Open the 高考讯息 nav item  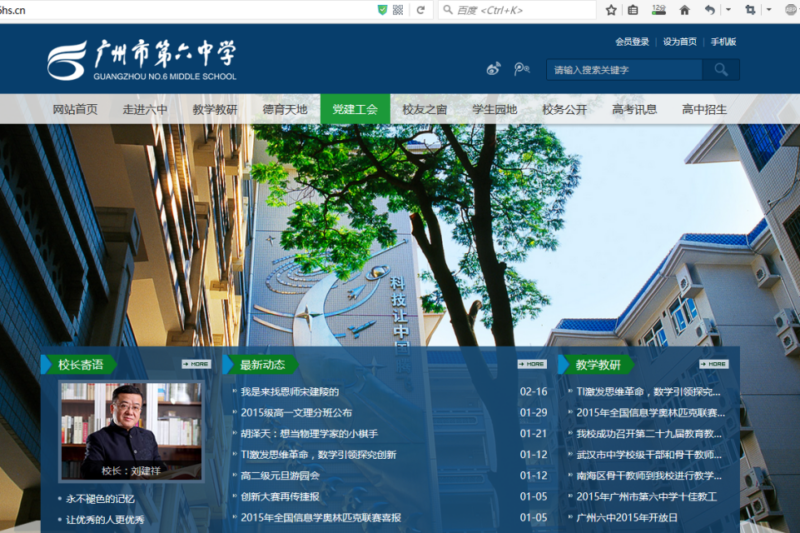tap(634, 109)
